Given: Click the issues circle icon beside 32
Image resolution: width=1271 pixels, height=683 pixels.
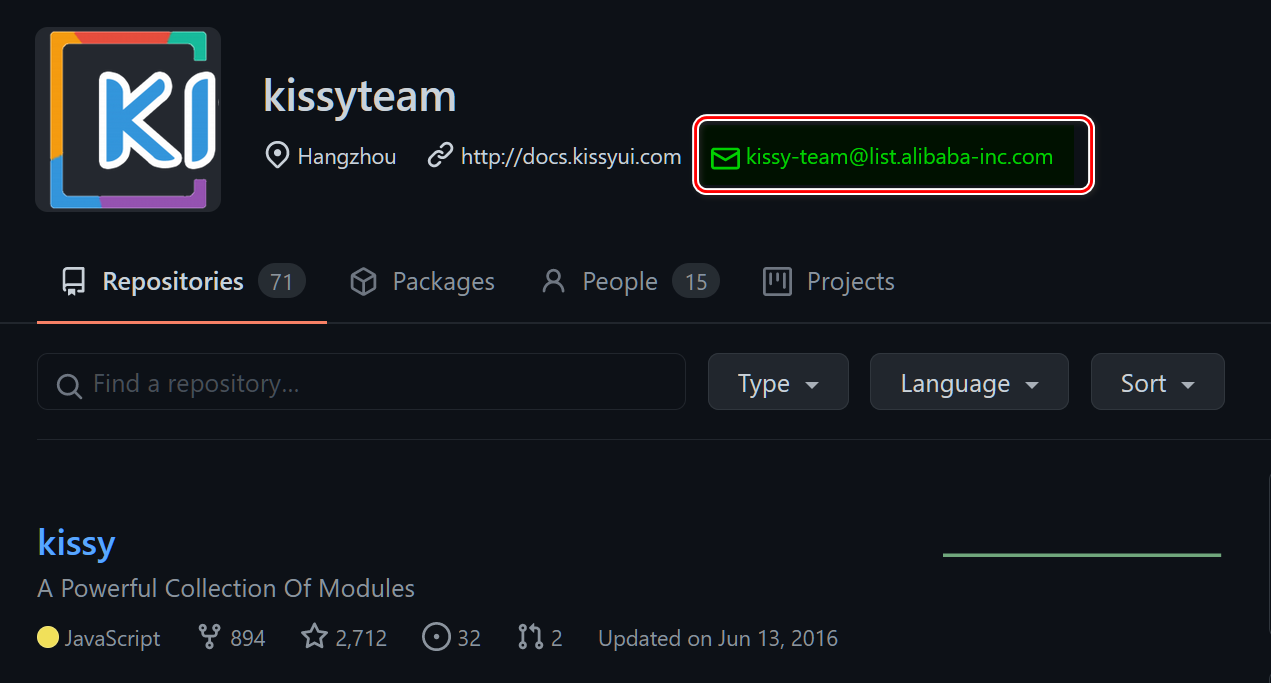Looking at the screenshot, I should [436, 637].
